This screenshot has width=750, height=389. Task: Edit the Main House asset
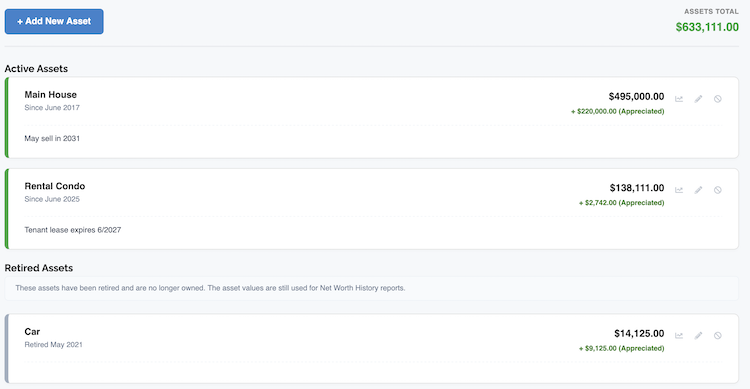(698, 99)
